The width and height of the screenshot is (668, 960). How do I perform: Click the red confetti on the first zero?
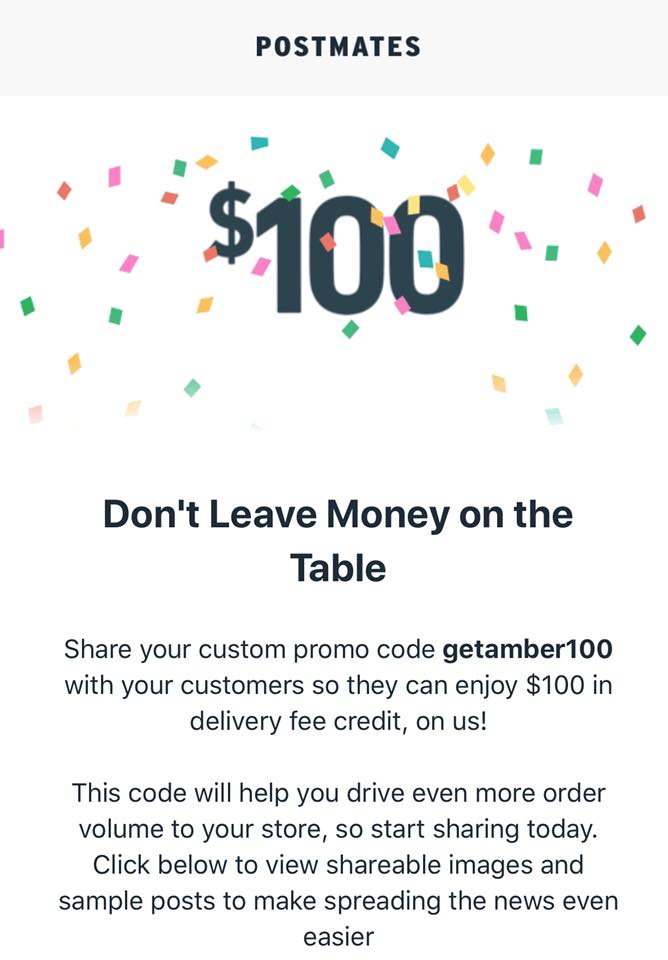coord(328,242)
